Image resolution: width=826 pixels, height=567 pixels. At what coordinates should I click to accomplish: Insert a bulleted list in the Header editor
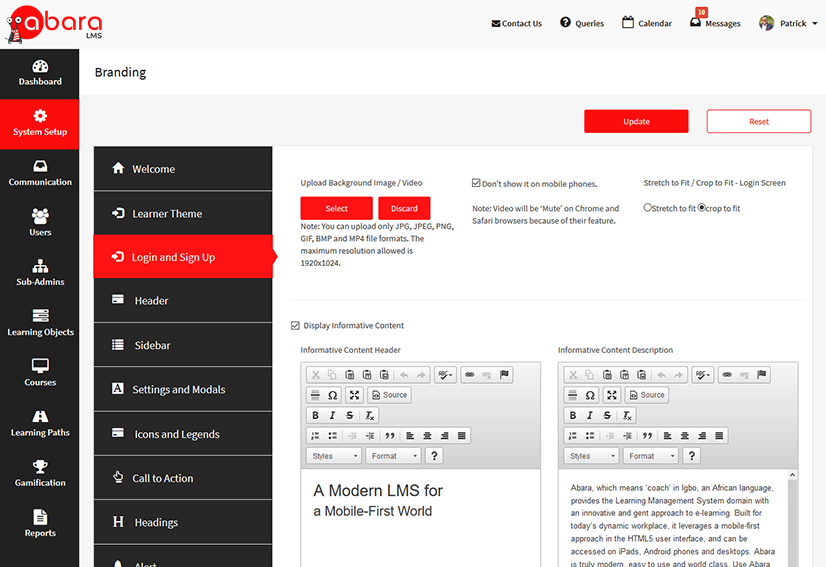tap(332, 435)
